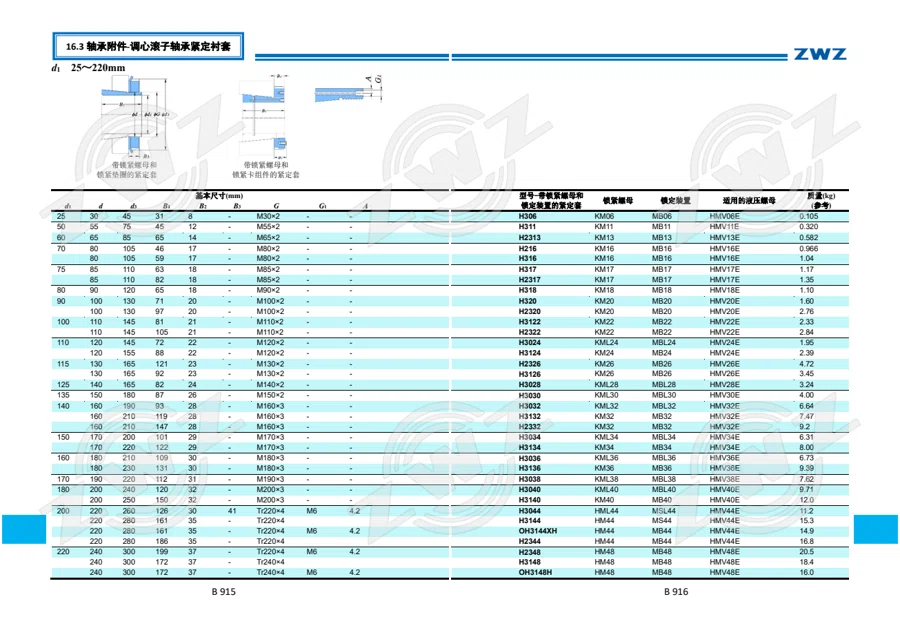Click the mass value 0.582
900x637 pixels.
(x=809, y=238)
